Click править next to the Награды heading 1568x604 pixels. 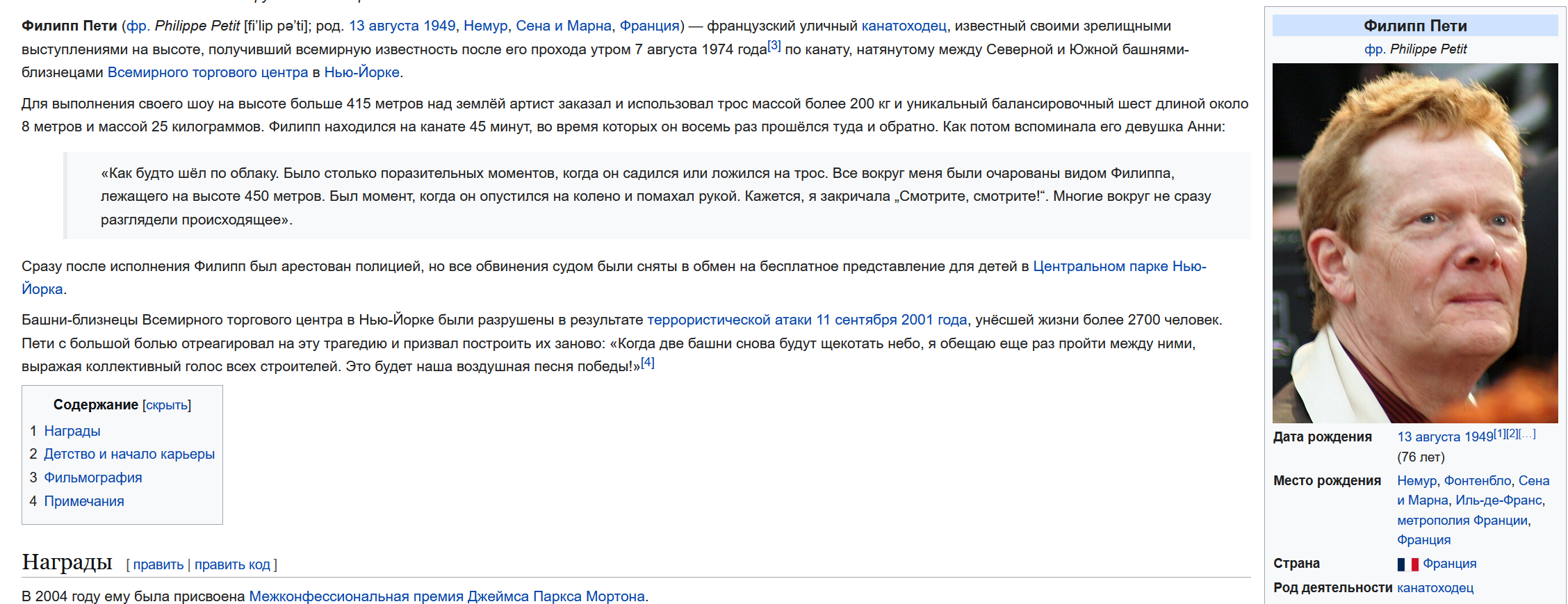pos(158,564)
